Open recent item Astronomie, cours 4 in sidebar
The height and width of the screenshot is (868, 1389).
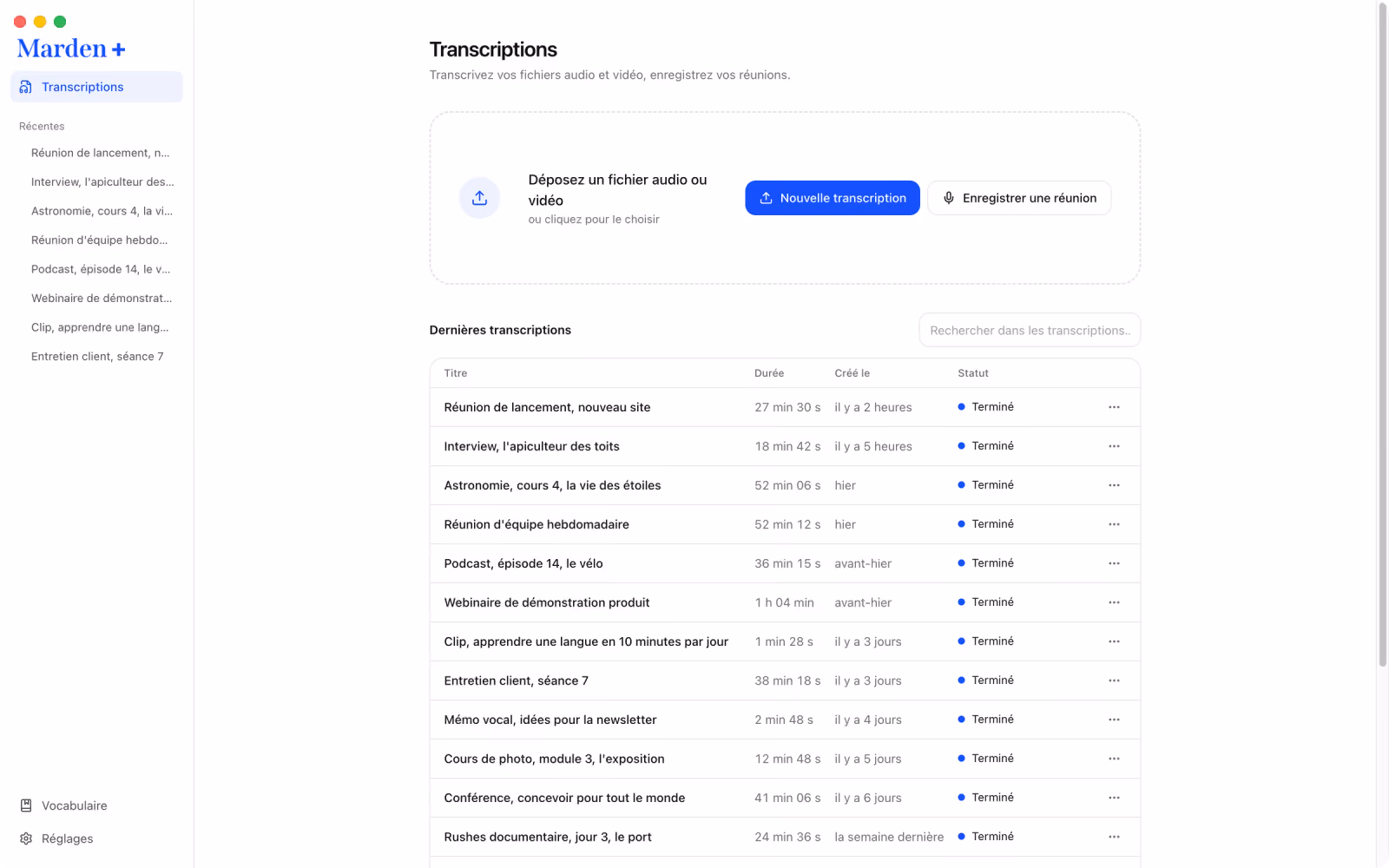tap(101, 211)
